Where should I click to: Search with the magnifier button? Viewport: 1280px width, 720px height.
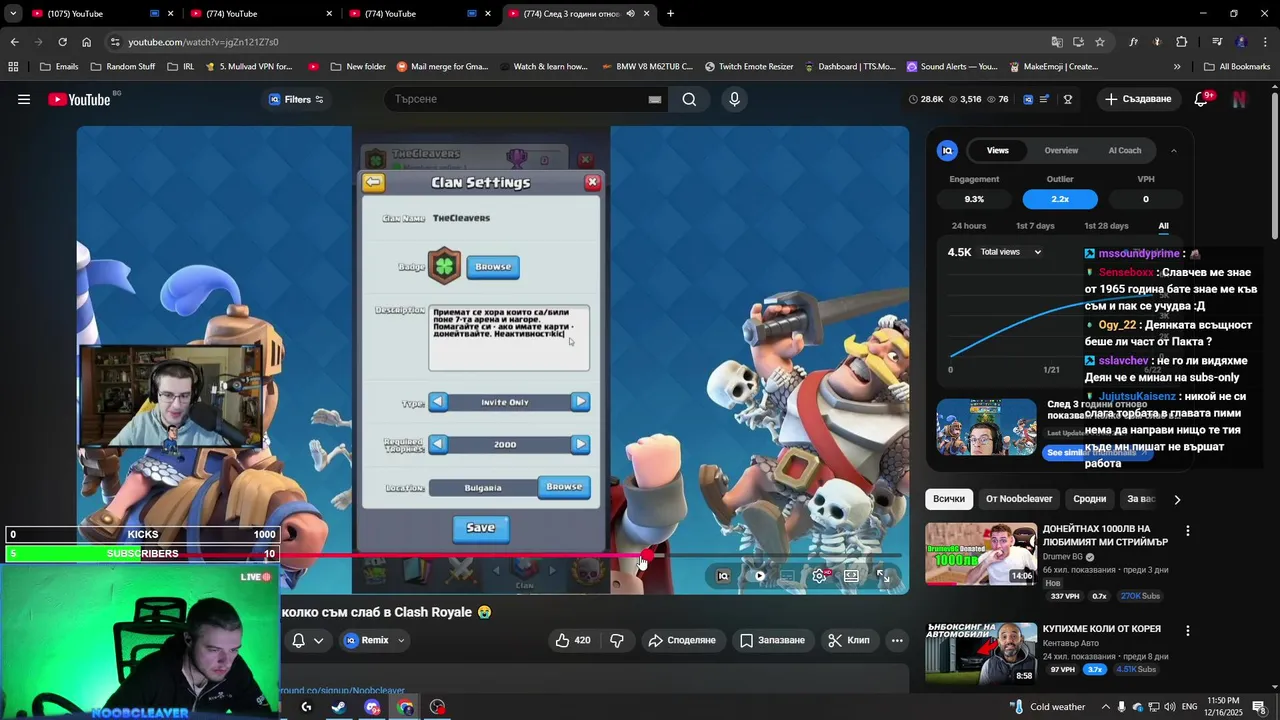(x=689, y=99)
